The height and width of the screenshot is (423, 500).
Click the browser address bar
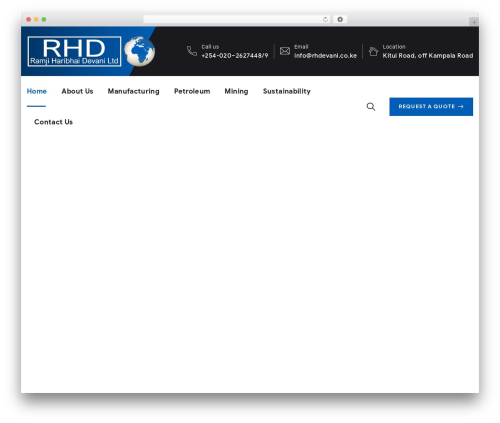point(237,20)
